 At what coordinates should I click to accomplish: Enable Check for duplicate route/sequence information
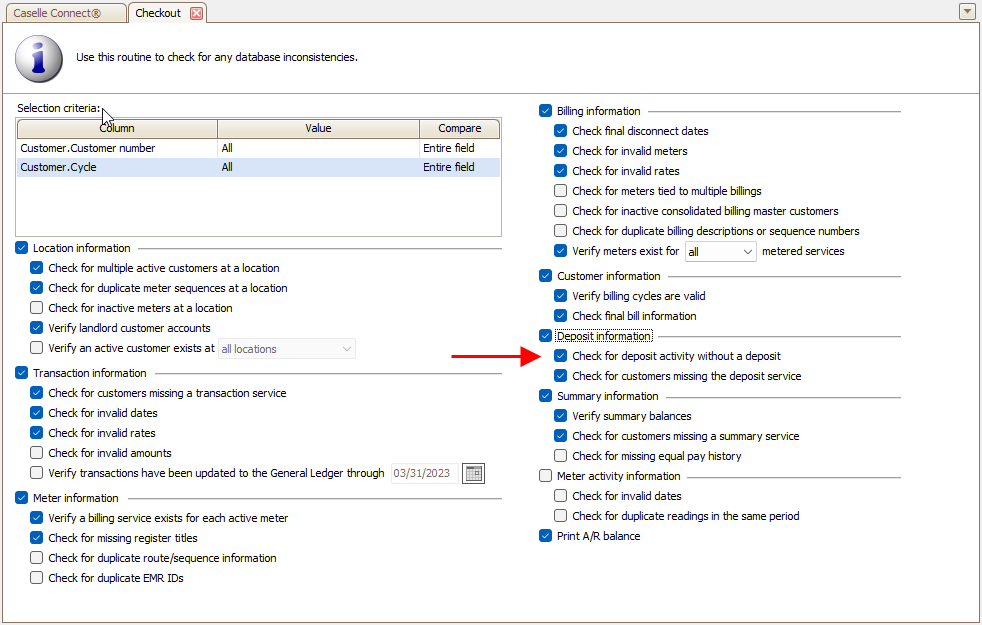coord(37,558)
